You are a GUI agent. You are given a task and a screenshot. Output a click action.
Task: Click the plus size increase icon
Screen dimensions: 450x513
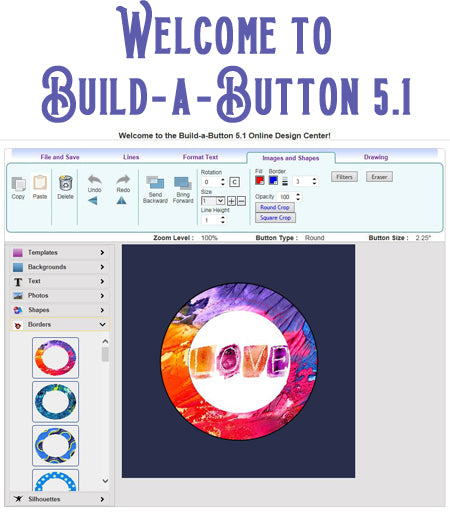pyautogui.click(x=231, y=201)
